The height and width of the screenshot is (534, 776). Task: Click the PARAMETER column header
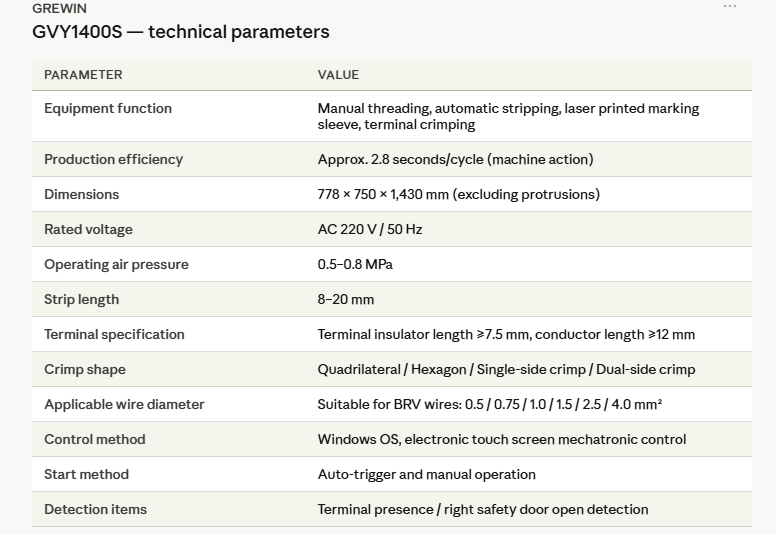[83, 75]
